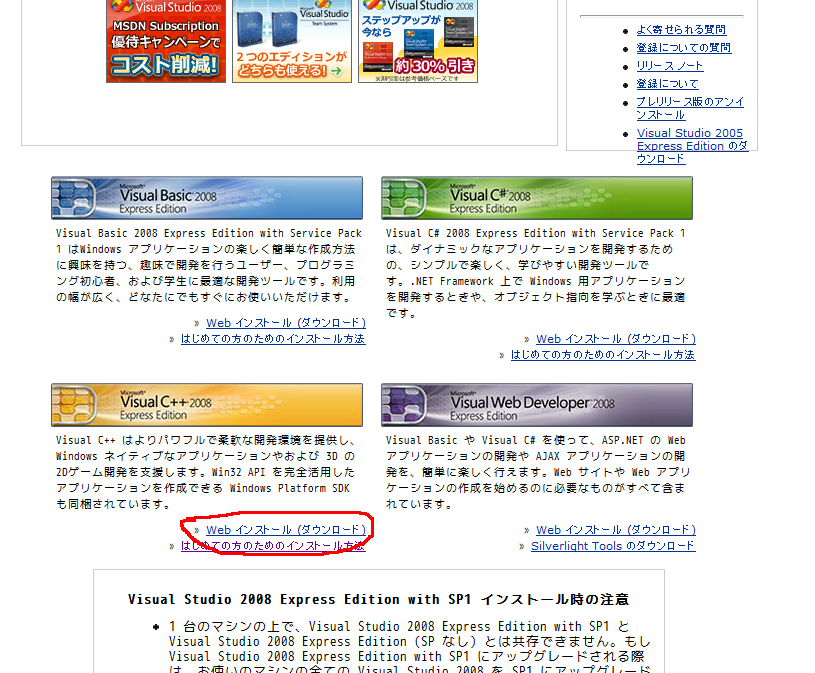Image resolution: width=815 pixels, height=673 pixels.
Task: Click the Visual Basic 2008 Express Edition banner
Action: (x=207, y=198)
